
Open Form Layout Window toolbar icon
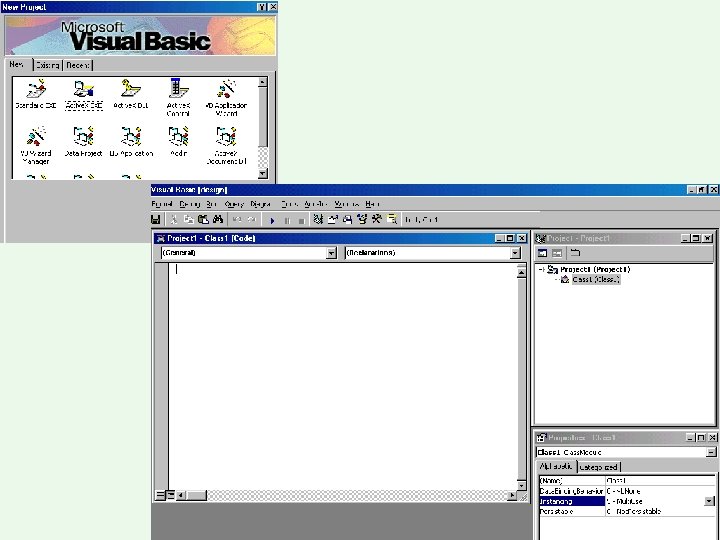(x=347, y=219)
